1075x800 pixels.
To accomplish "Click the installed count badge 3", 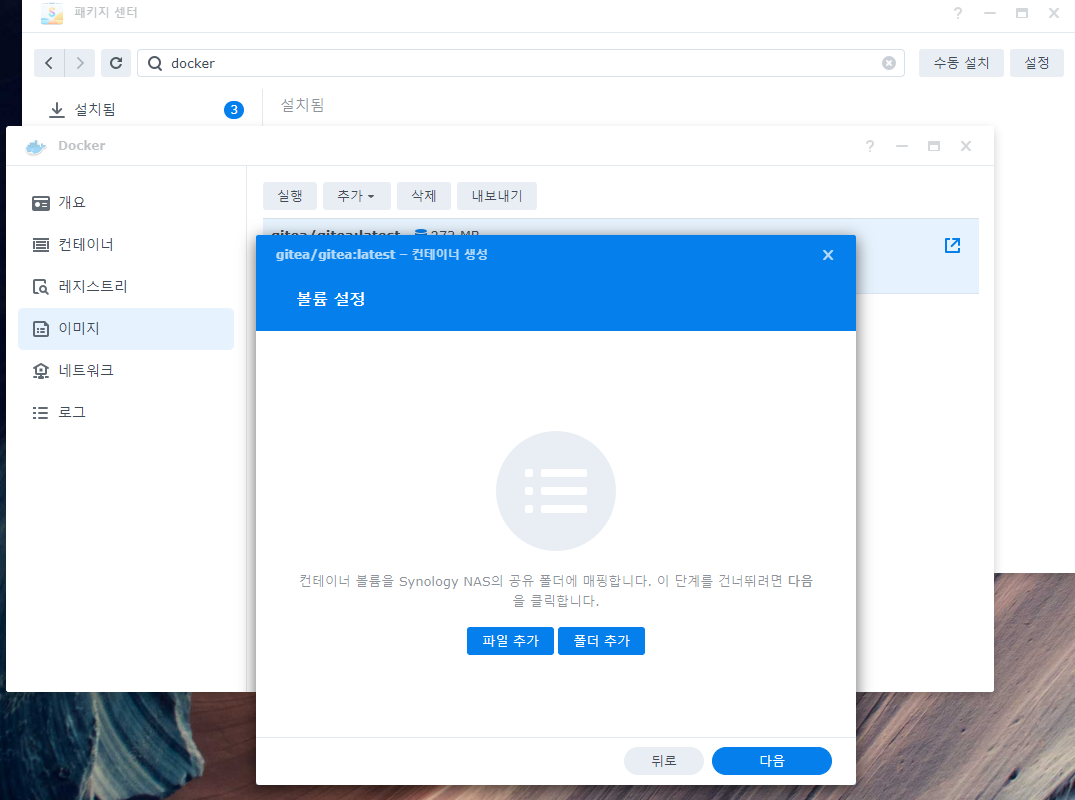I will [x=234, y=110].
